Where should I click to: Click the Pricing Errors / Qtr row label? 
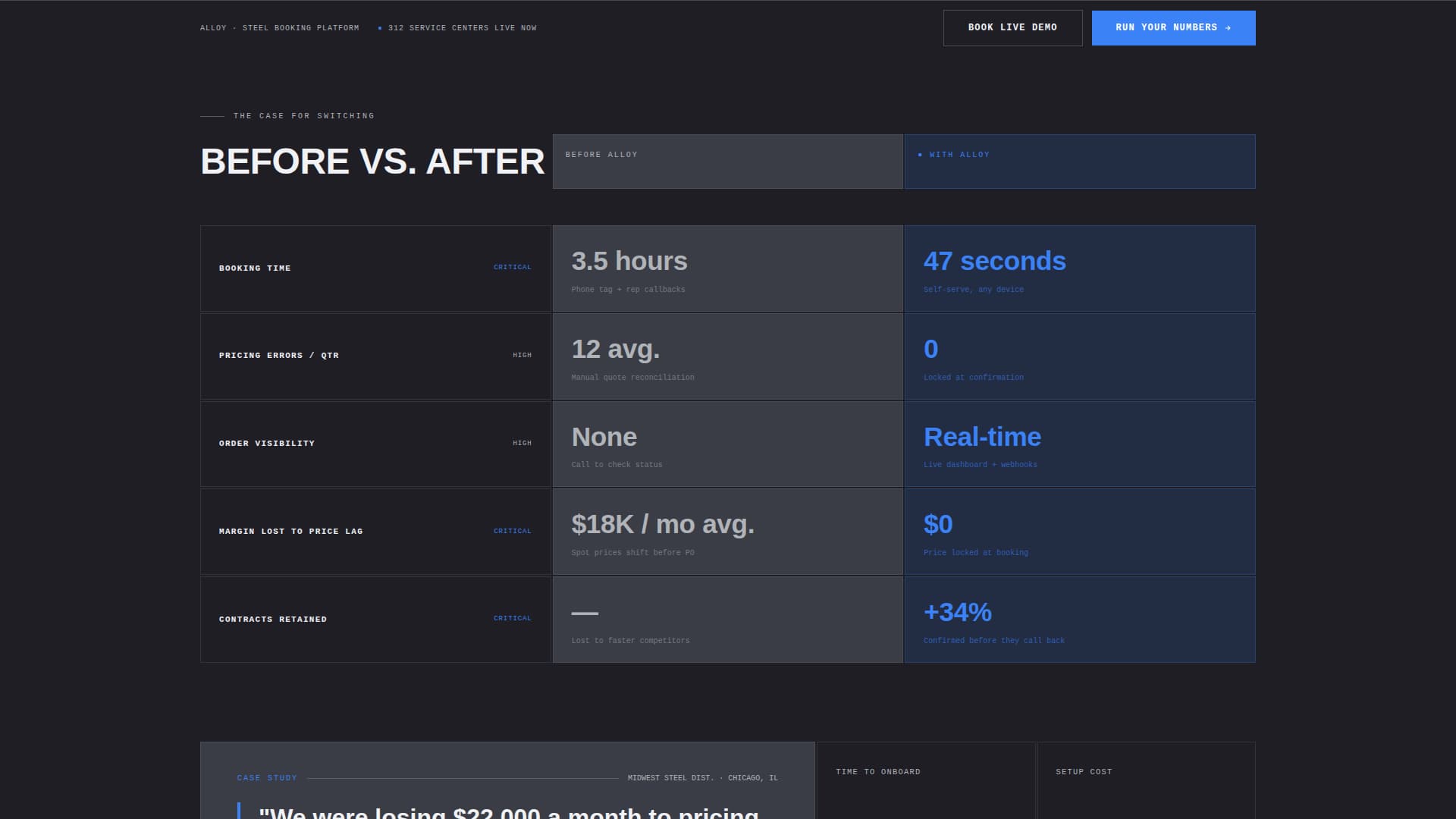click(x=279, y=356)
